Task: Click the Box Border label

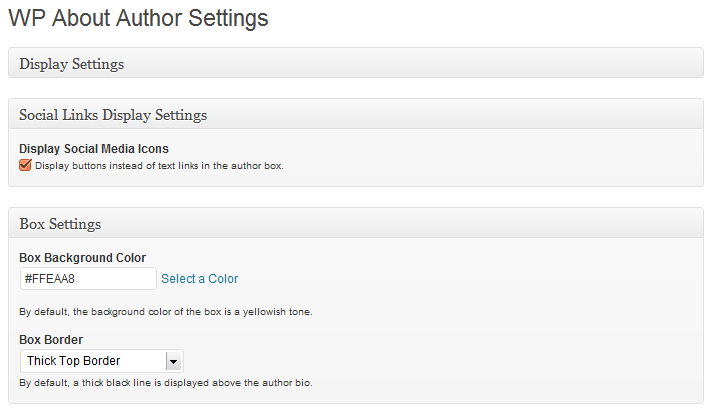Action: point(51,340)
